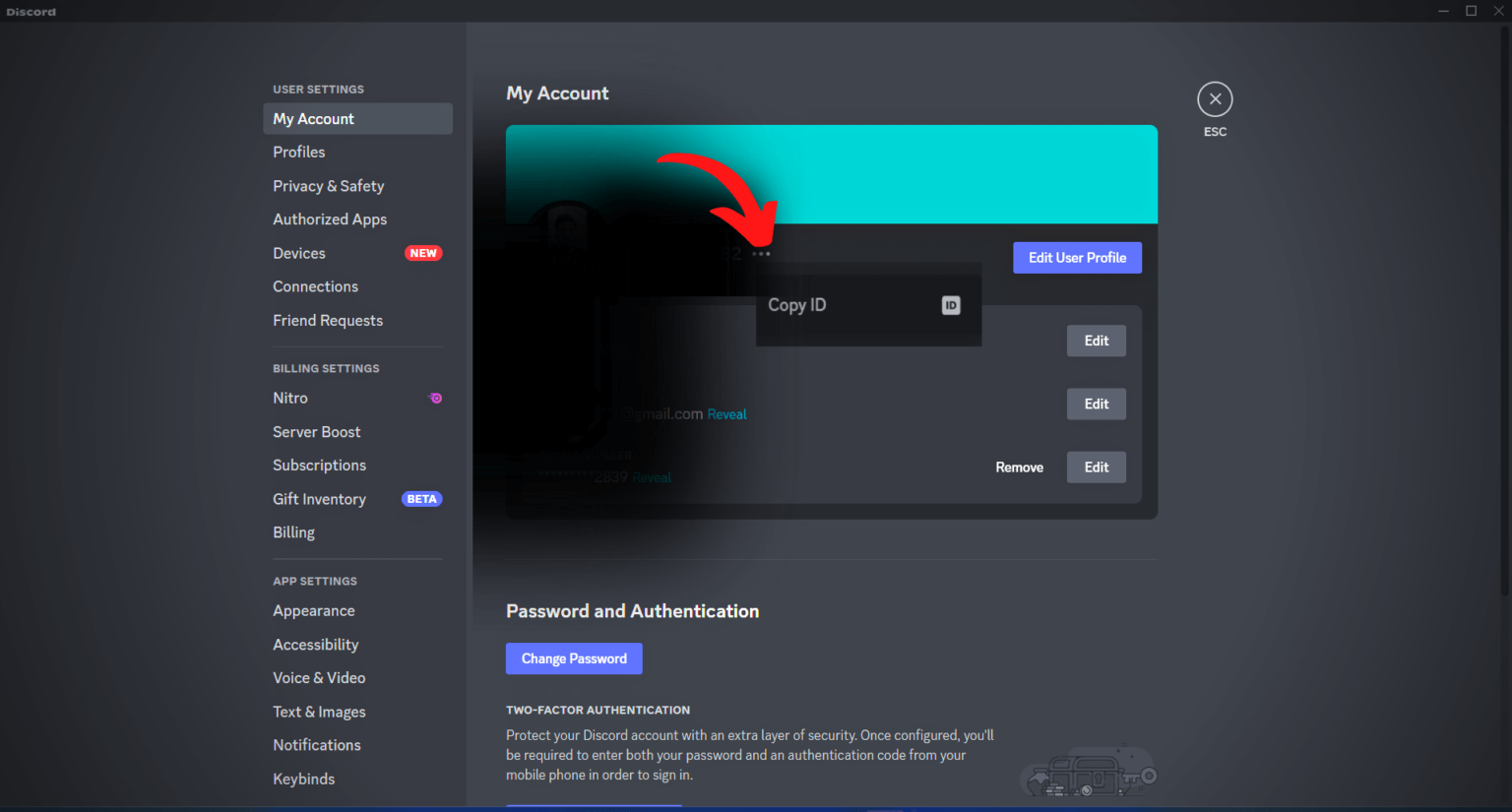Viewport: 1512px width, 812px height.
Task: Open Authorized Apps settings
Action: pos(329,219)
